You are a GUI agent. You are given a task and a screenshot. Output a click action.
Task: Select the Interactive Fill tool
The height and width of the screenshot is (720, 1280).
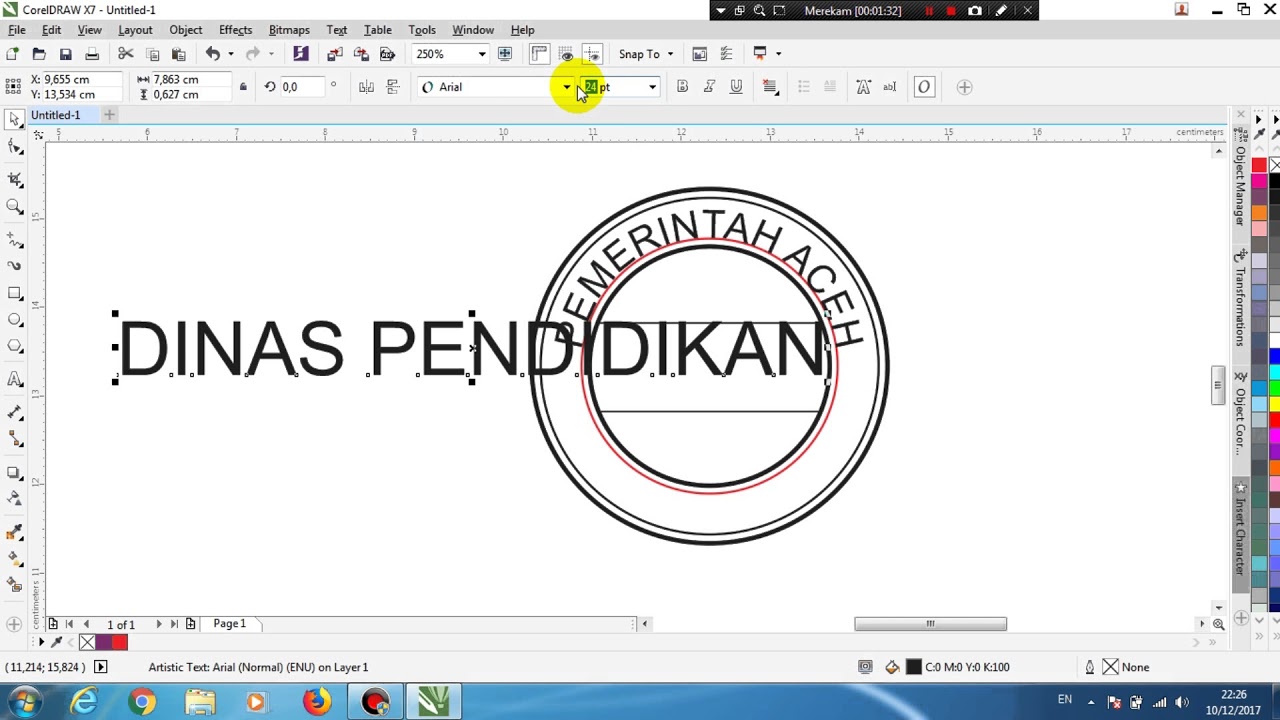[x=15, y=559]
